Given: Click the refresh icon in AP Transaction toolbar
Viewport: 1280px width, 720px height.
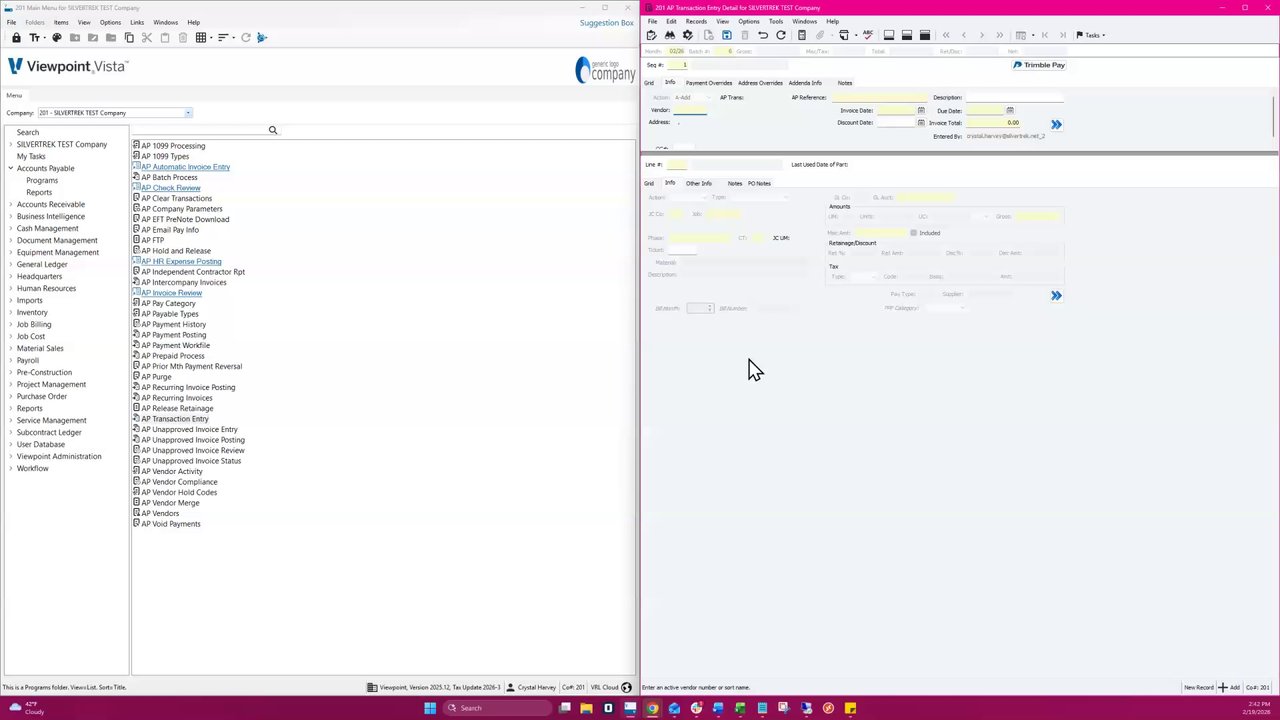Looking at the screenshot, I should [781, 35].
